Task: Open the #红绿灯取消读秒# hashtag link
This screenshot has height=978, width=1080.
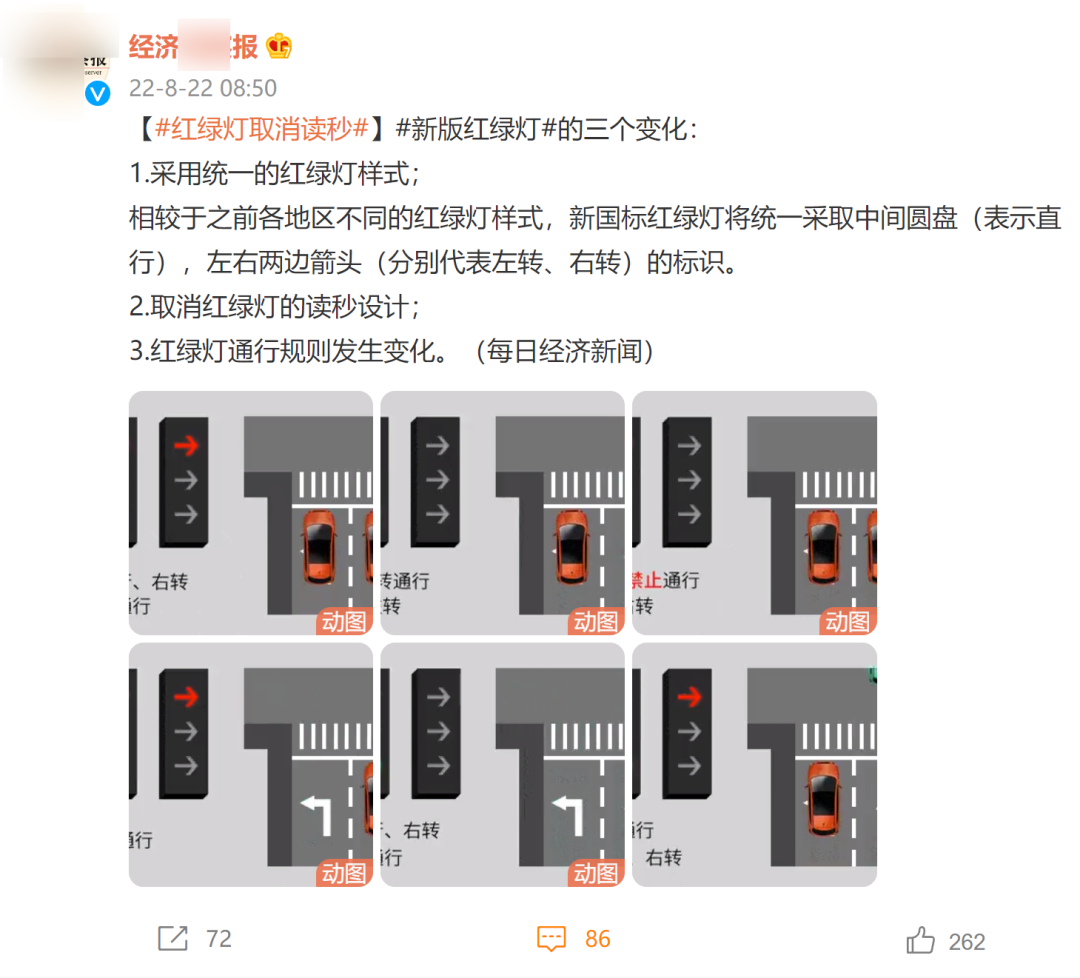Action: coord(262,129)
